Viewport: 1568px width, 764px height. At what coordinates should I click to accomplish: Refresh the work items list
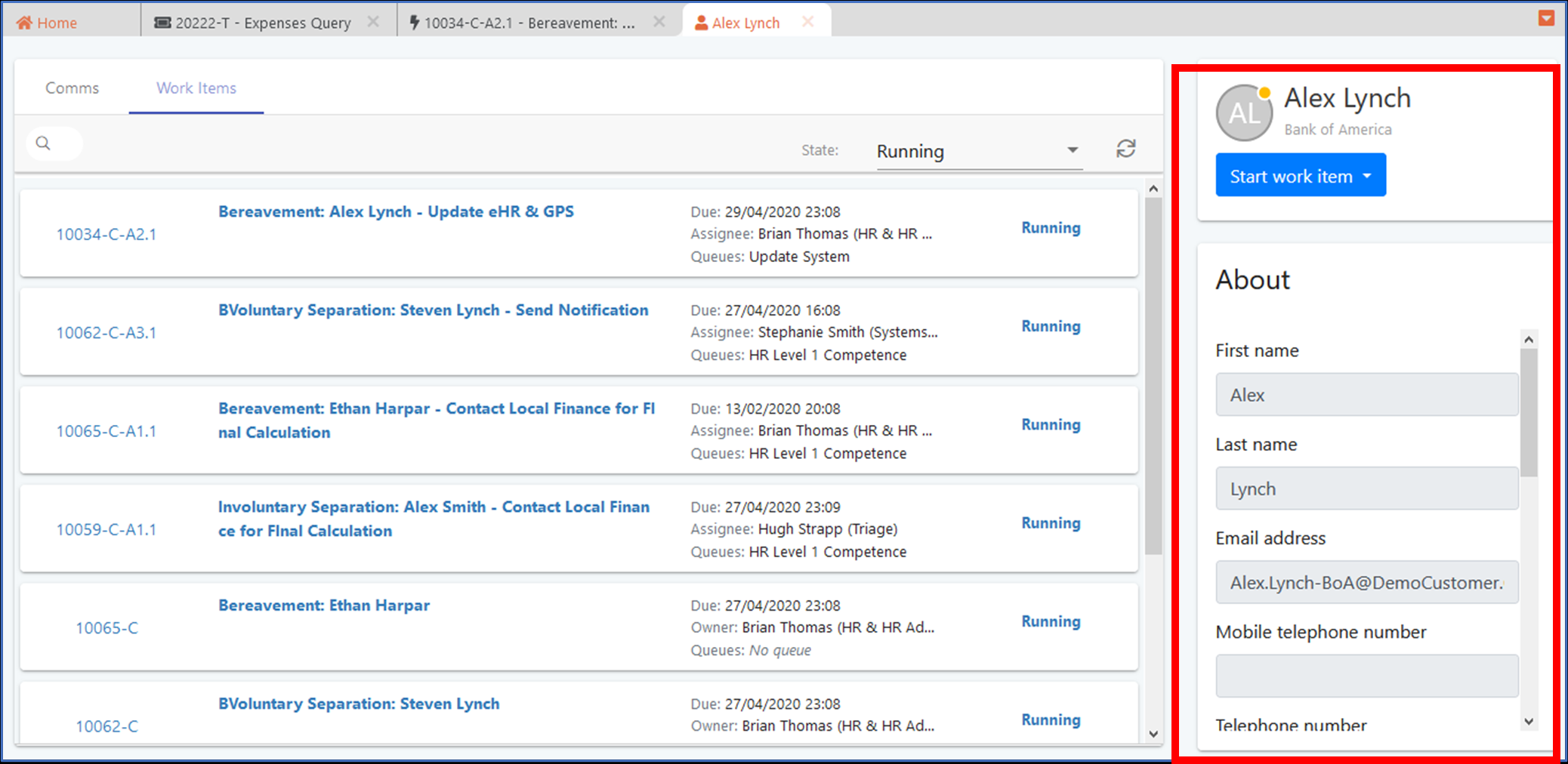1125,149
